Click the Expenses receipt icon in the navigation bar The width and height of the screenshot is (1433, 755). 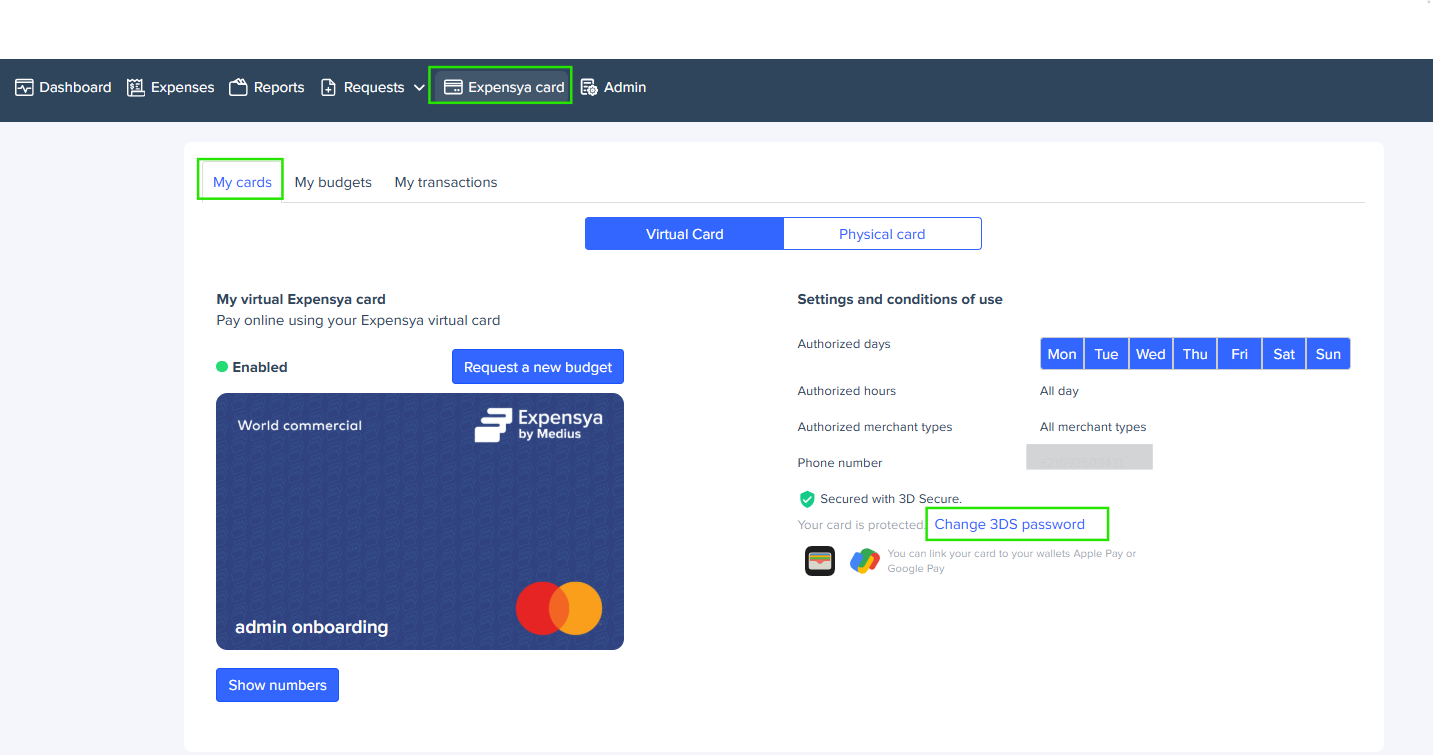136,87
